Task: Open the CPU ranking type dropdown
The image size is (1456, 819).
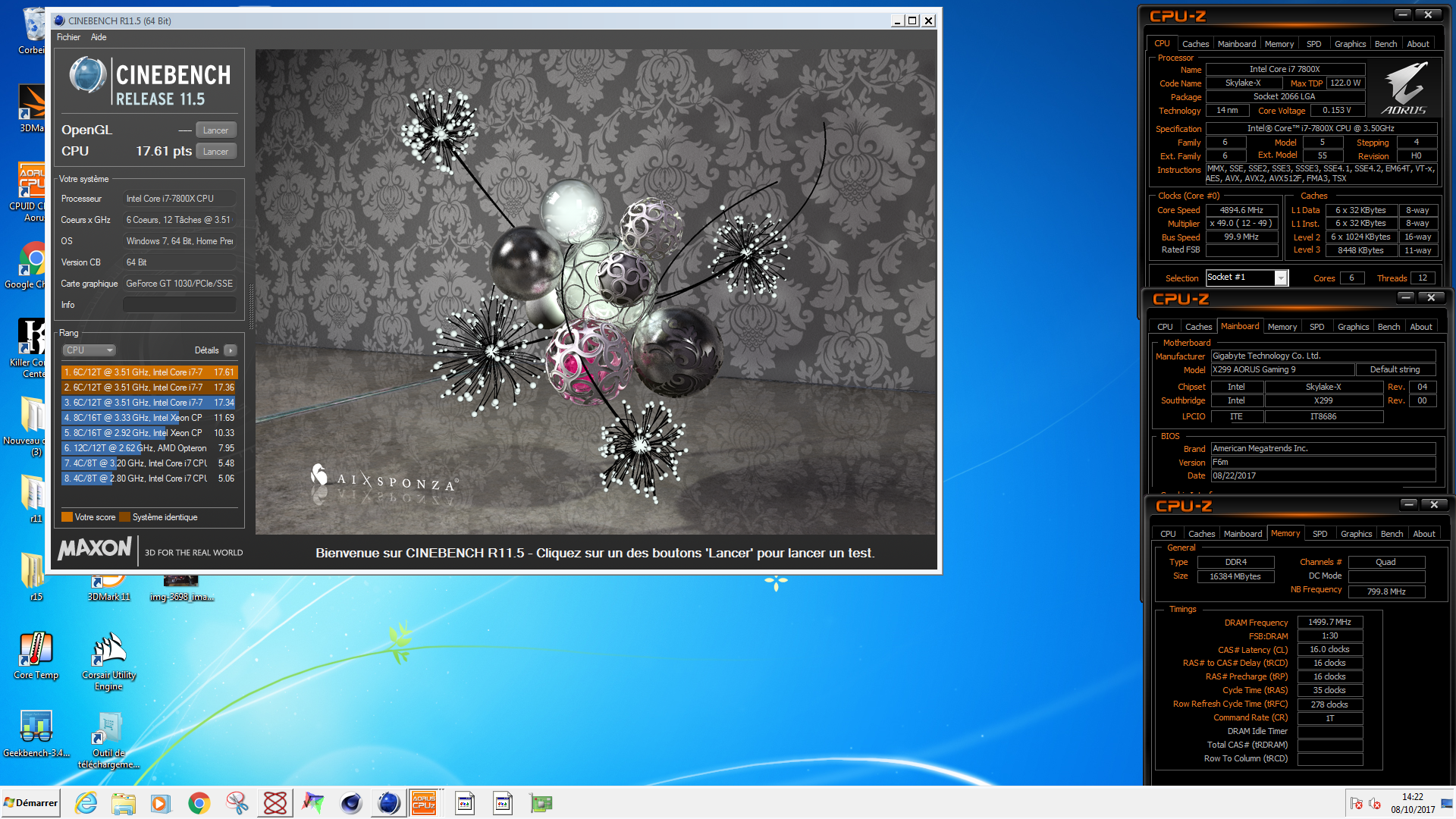Action: [x=89, y=350]
